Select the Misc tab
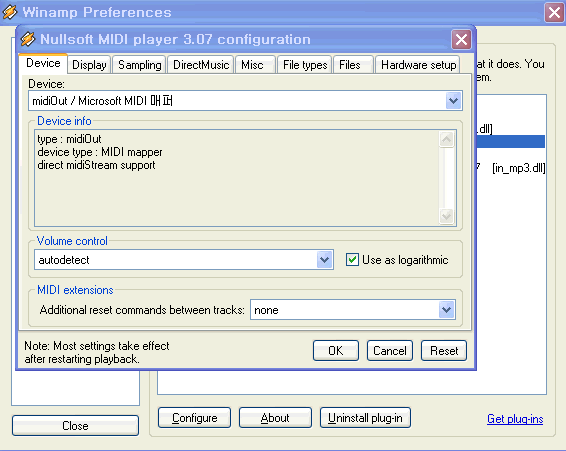Image resolution: width=566 pixels, height=451 pixels. (x=255, y=65)
